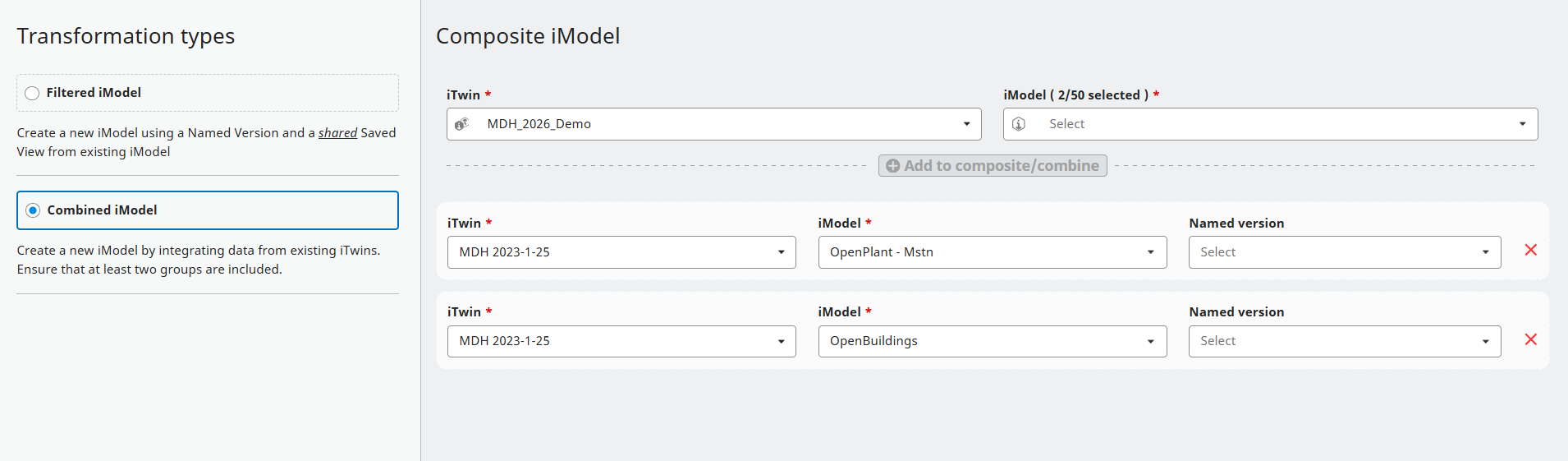Select the Combined iModel radio button

click(x=33, y=210)
